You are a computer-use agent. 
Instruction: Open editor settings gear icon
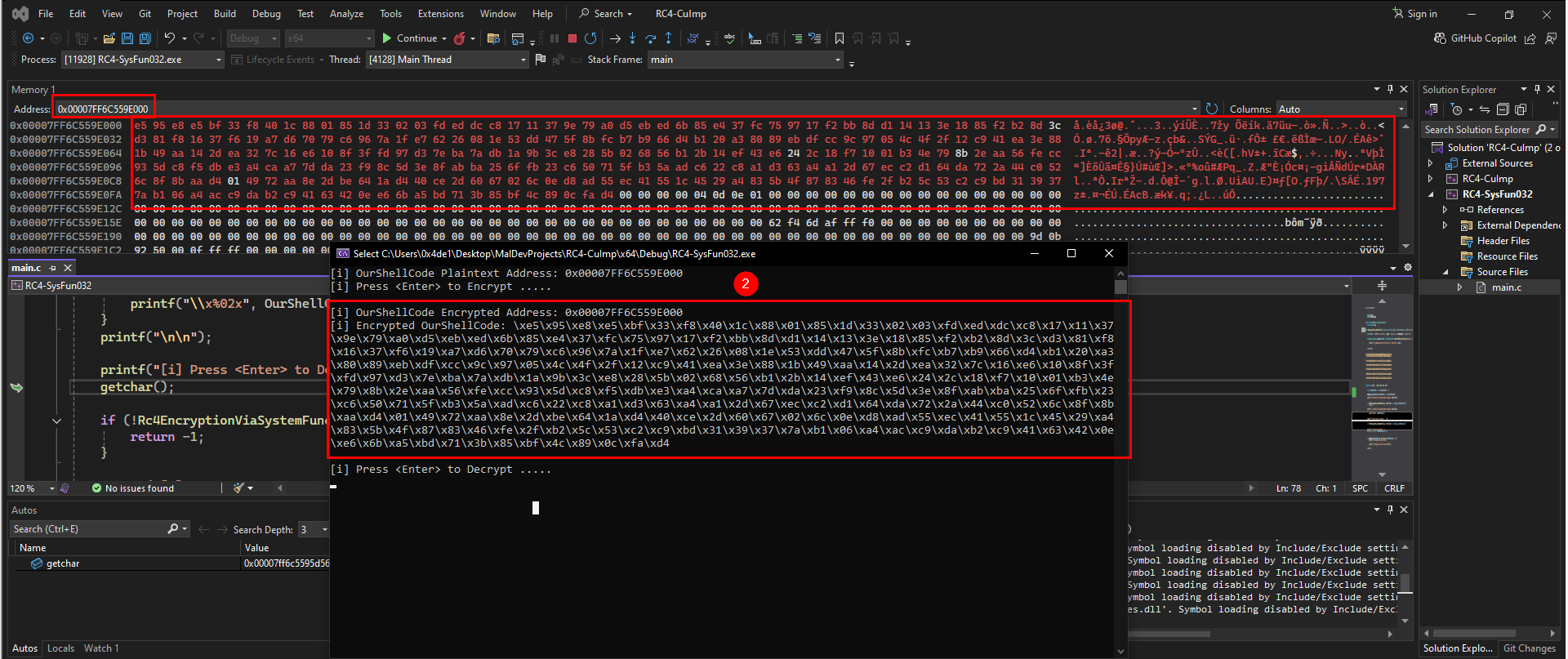coord(1408,268)
